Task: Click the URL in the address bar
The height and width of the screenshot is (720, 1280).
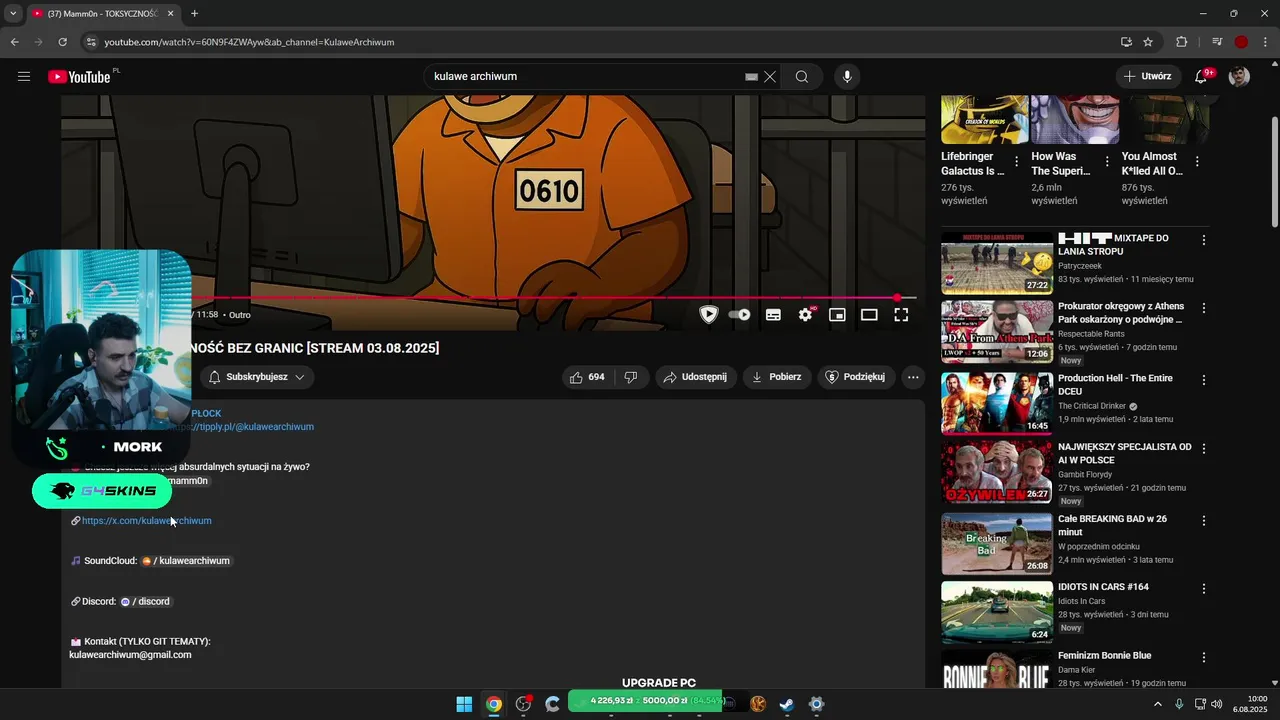Action: [x=249, y=42]
